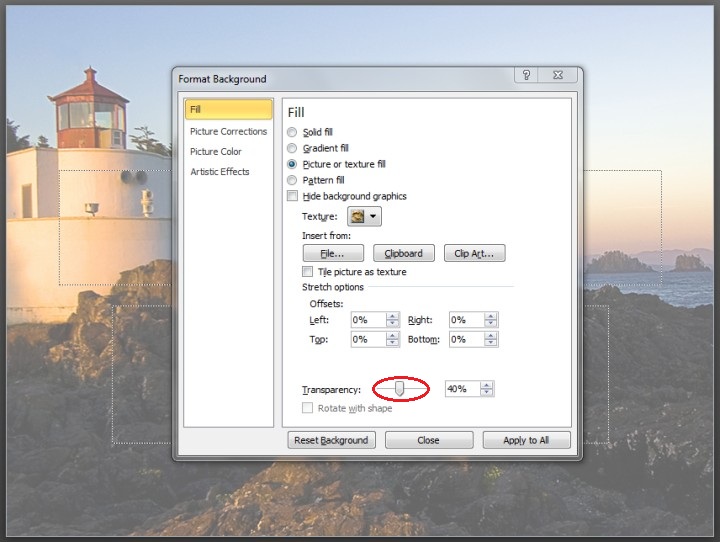Open Clip Art... insert option

point(474,254)
